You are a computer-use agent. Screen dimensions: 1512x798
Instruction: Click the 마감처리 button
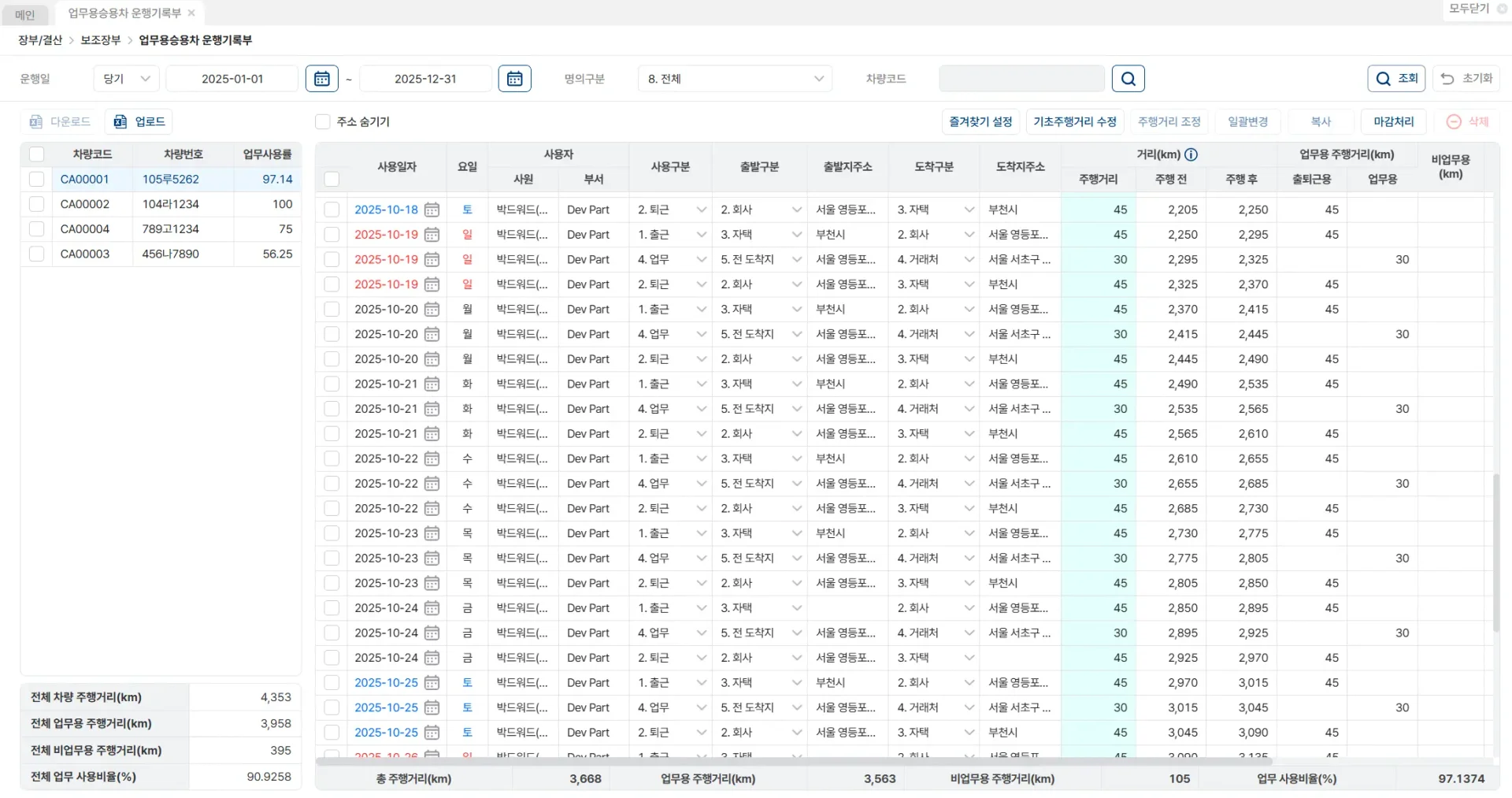pos(1393,121)
